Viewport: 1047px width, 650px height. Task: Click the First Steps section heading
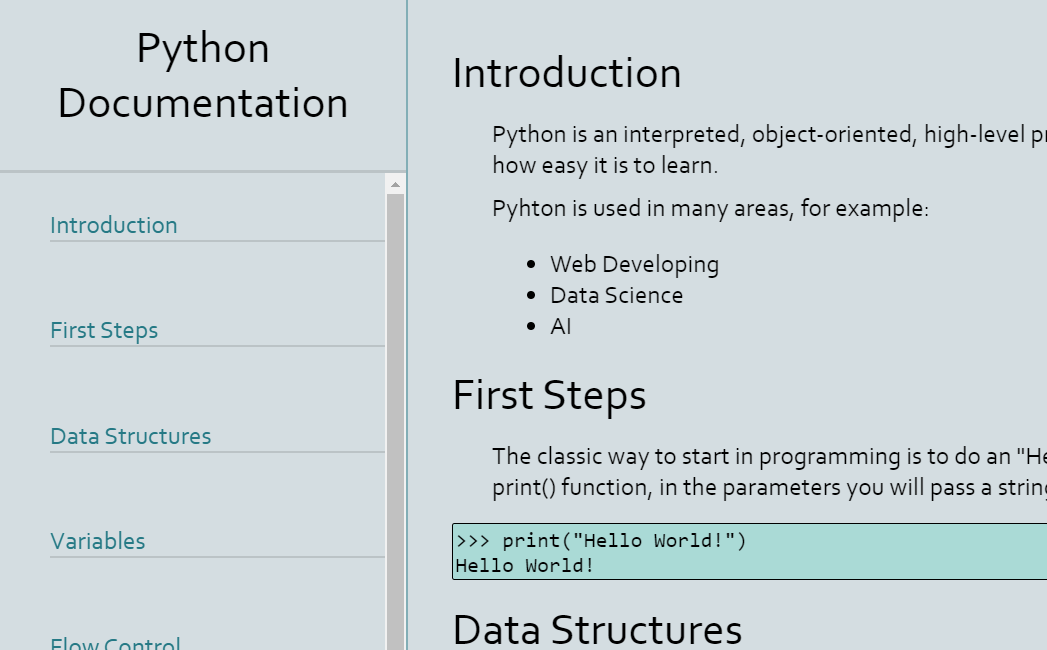point(550,395)
